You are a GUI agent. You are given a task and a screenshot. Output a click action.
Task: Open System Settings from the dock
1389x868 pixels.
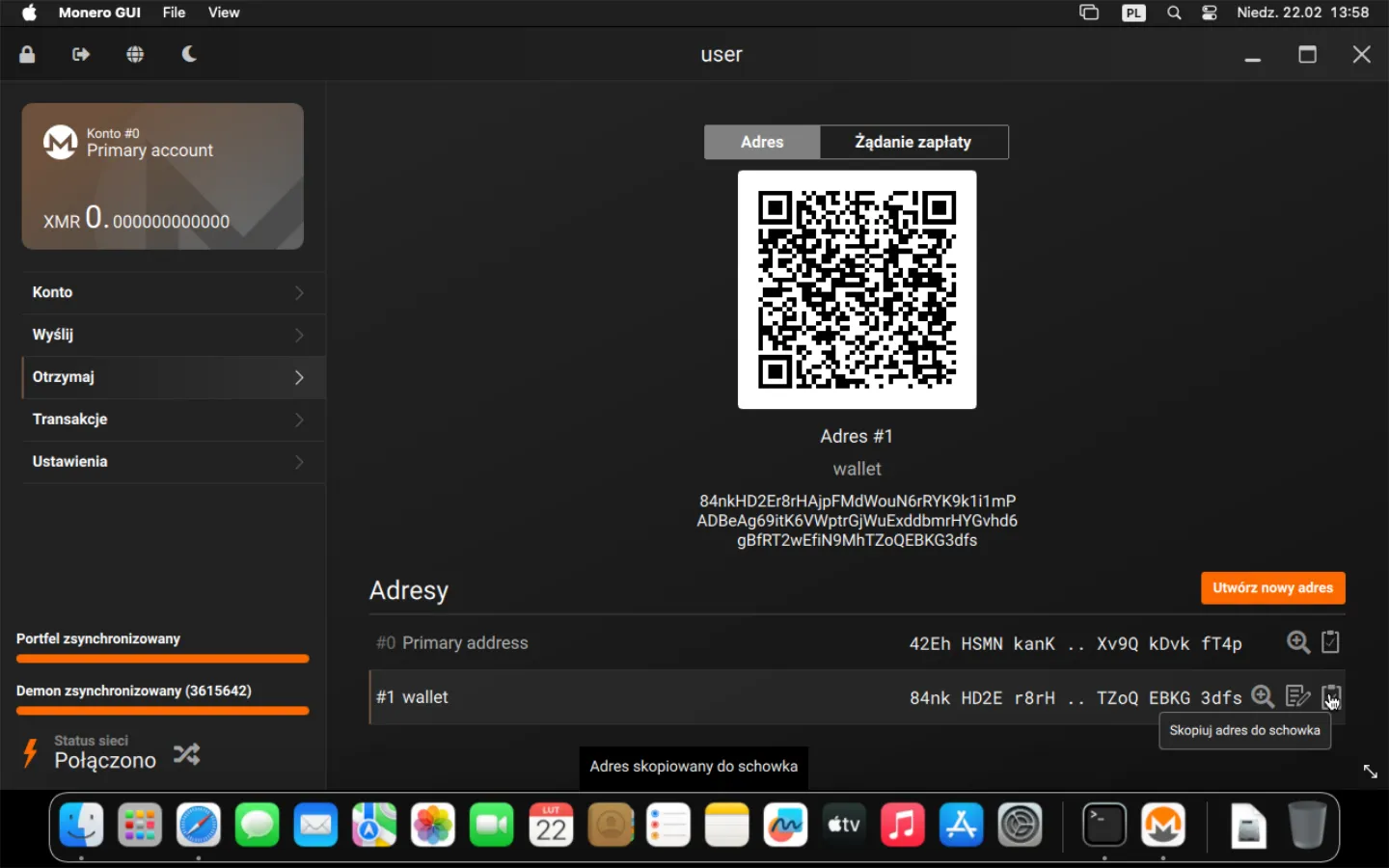tap(1021, 826)
